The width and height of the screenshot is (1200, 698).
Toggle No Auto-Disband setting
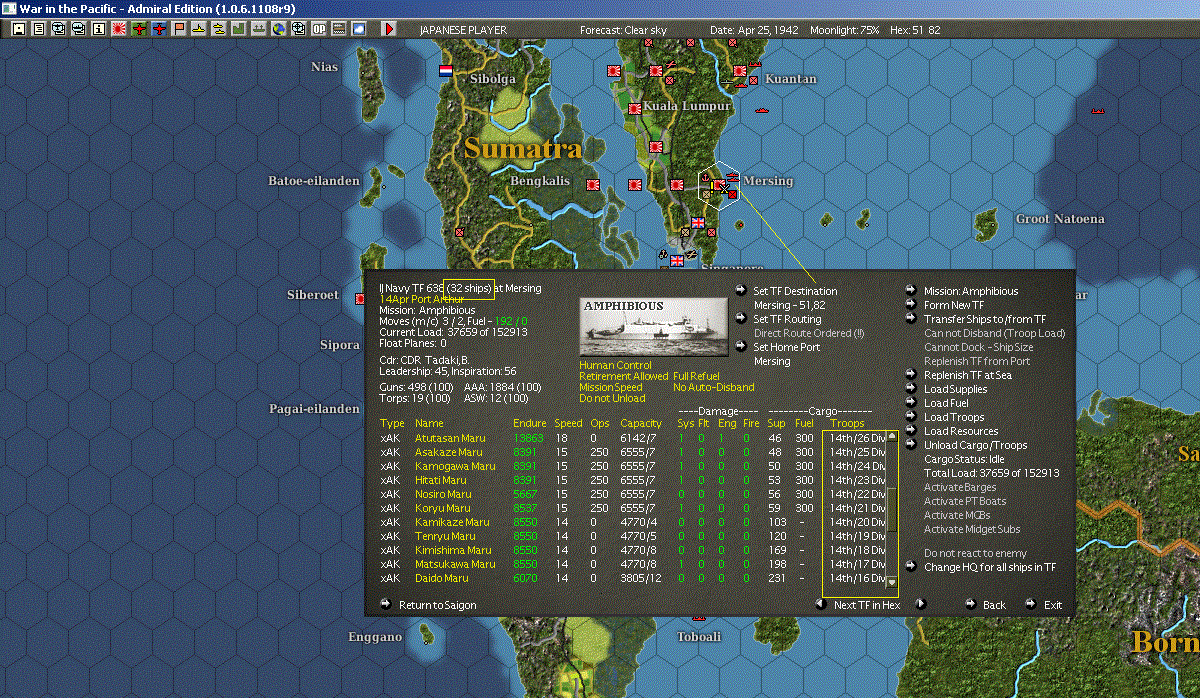point(714,387)
